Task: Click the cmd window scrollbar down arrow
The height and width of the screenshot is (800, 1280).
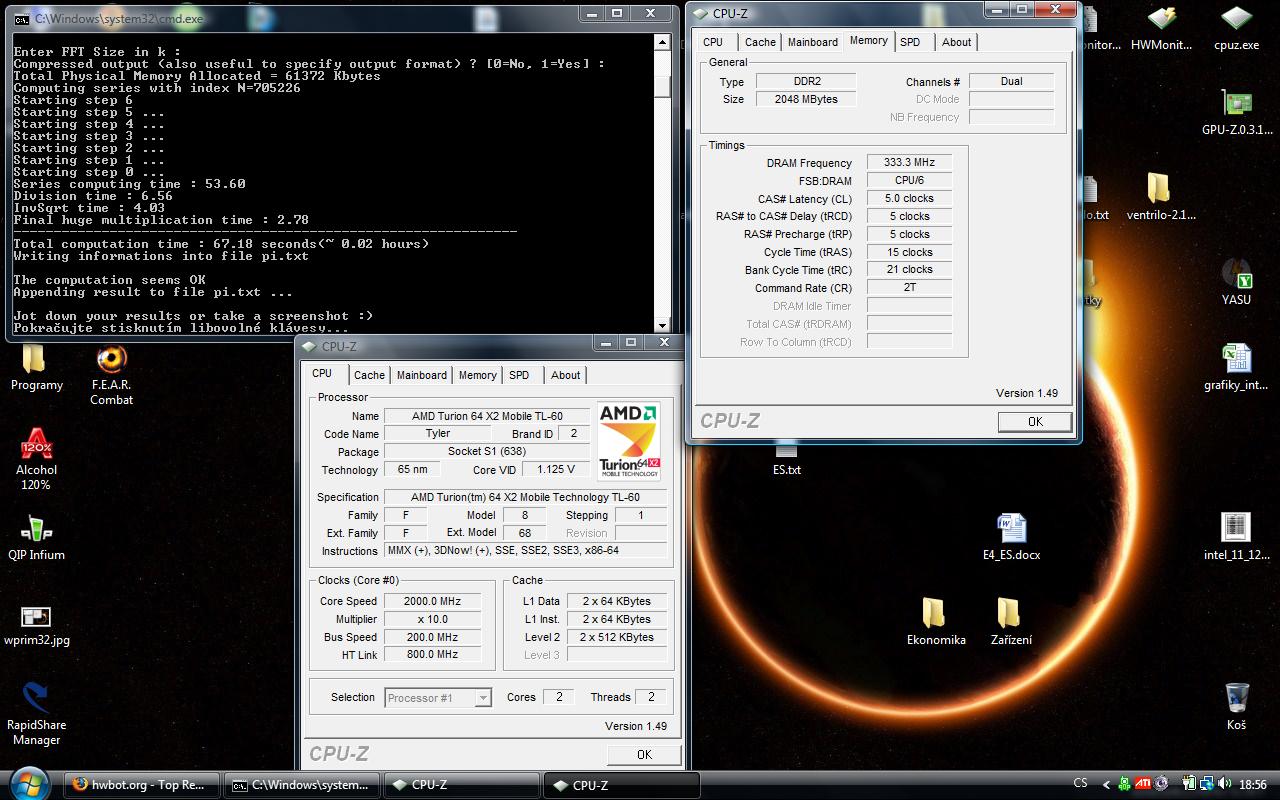Action: 662,325
